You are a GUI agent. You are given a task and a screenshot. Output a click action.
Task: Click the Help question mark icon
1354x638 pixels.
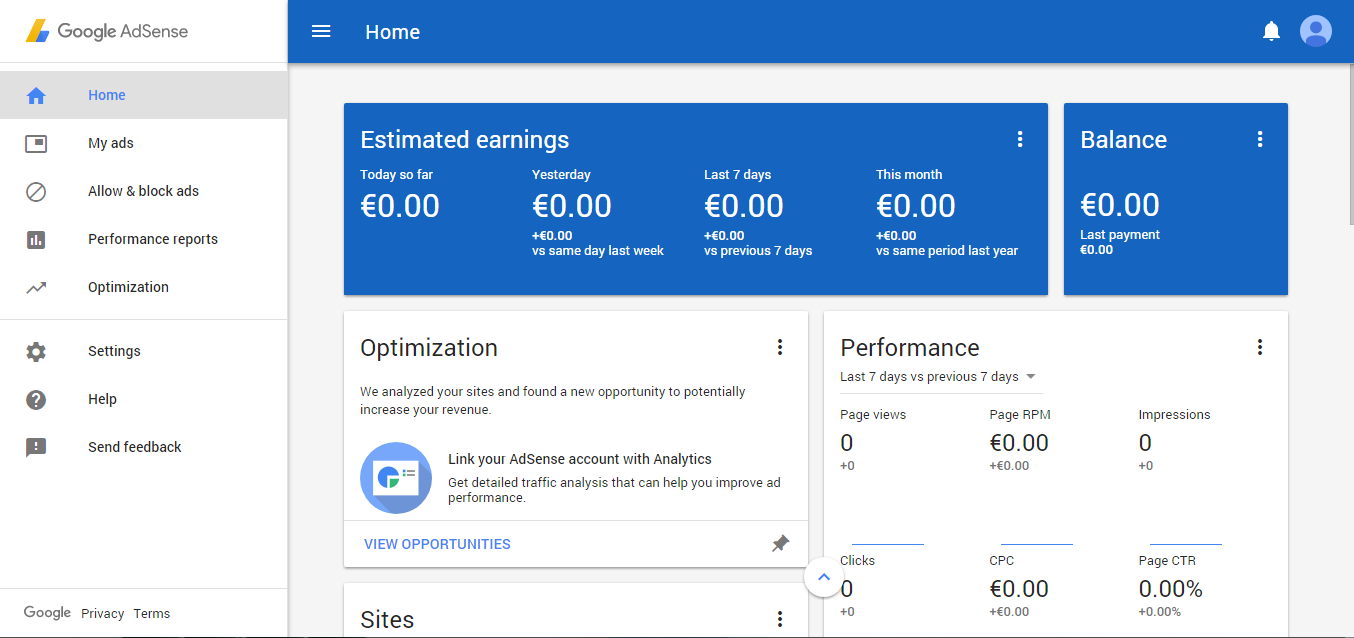(36, 399)
